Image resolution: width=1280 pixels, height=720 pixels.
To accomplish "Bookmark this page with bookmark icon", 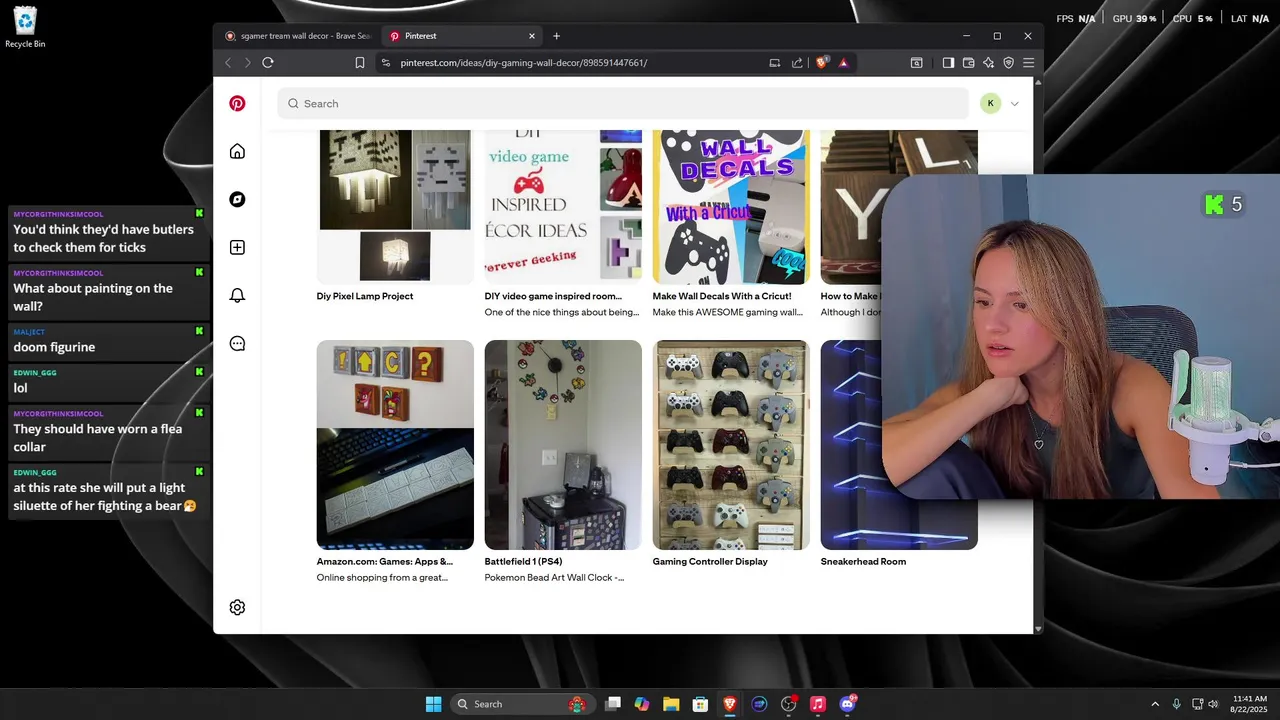I will [x=360, y=62].
